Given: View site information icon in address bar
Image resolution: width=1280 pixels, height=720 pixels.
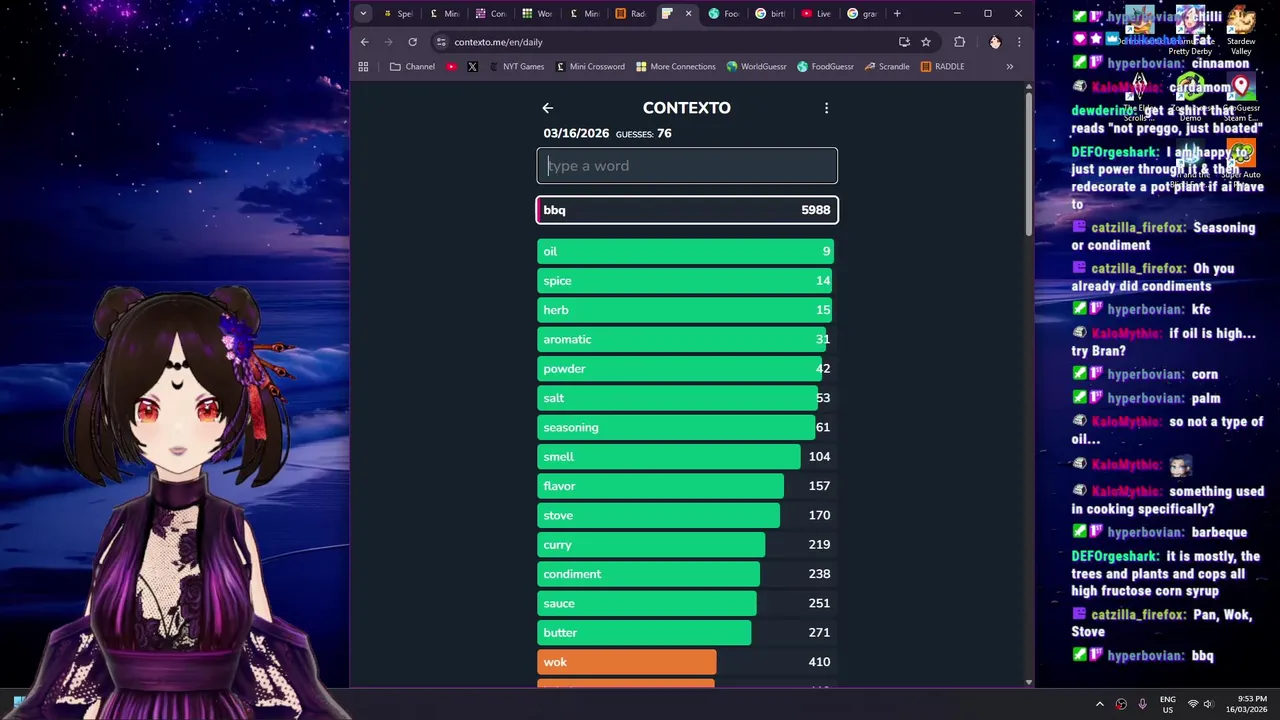Looking at the screenshot, I should pyautogui.click(x=441, y=42).
